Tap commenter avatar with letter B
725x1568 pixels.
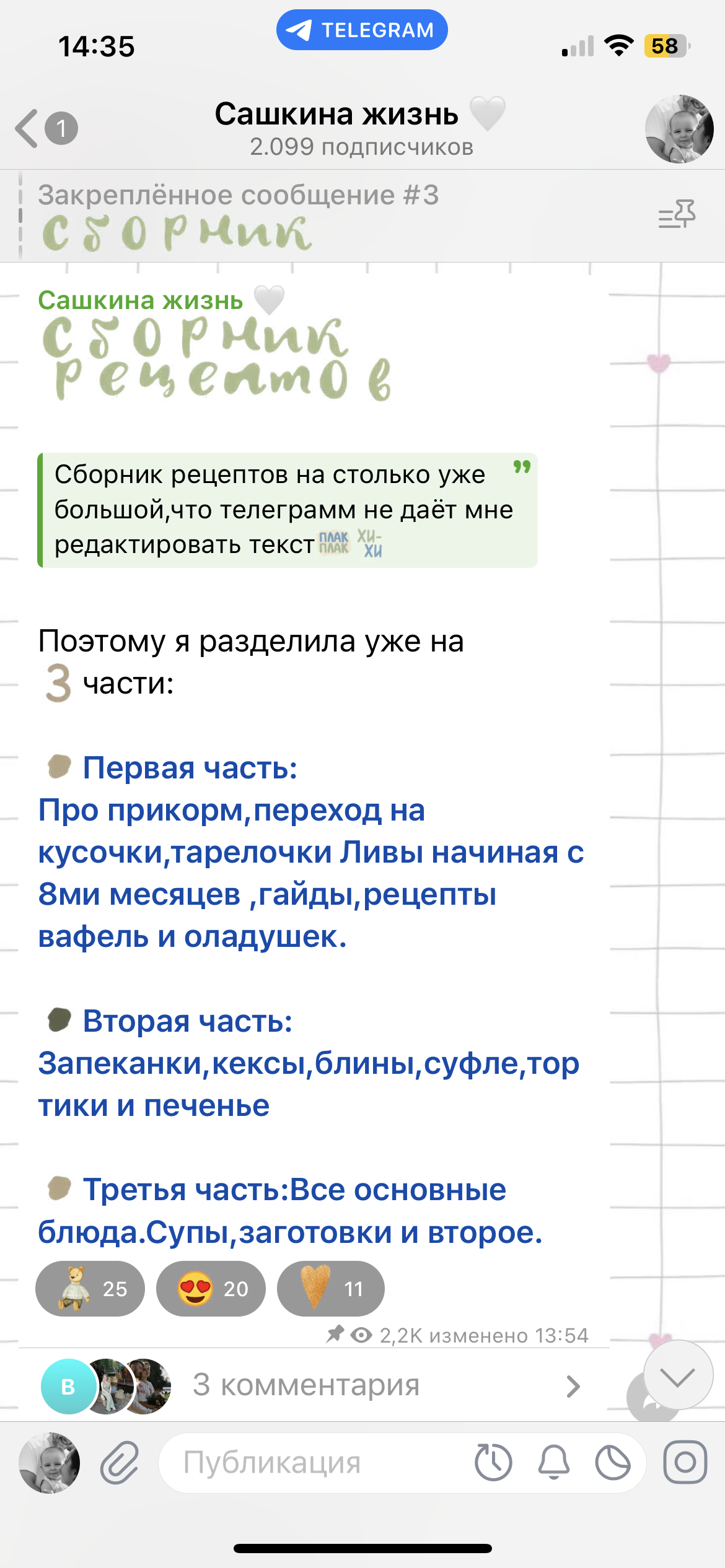pyautogui.click(x=68, y=1387)
